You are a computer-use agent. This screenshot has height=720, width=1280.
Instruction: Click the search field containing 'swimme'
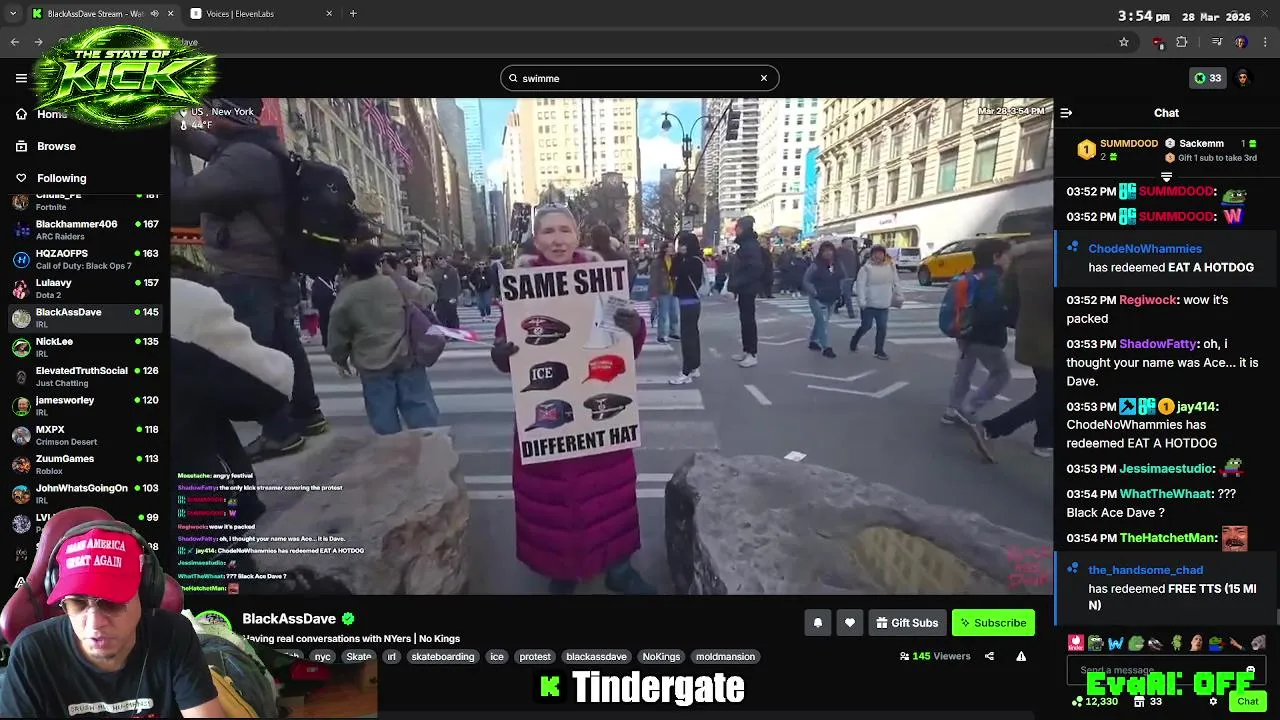640,78
